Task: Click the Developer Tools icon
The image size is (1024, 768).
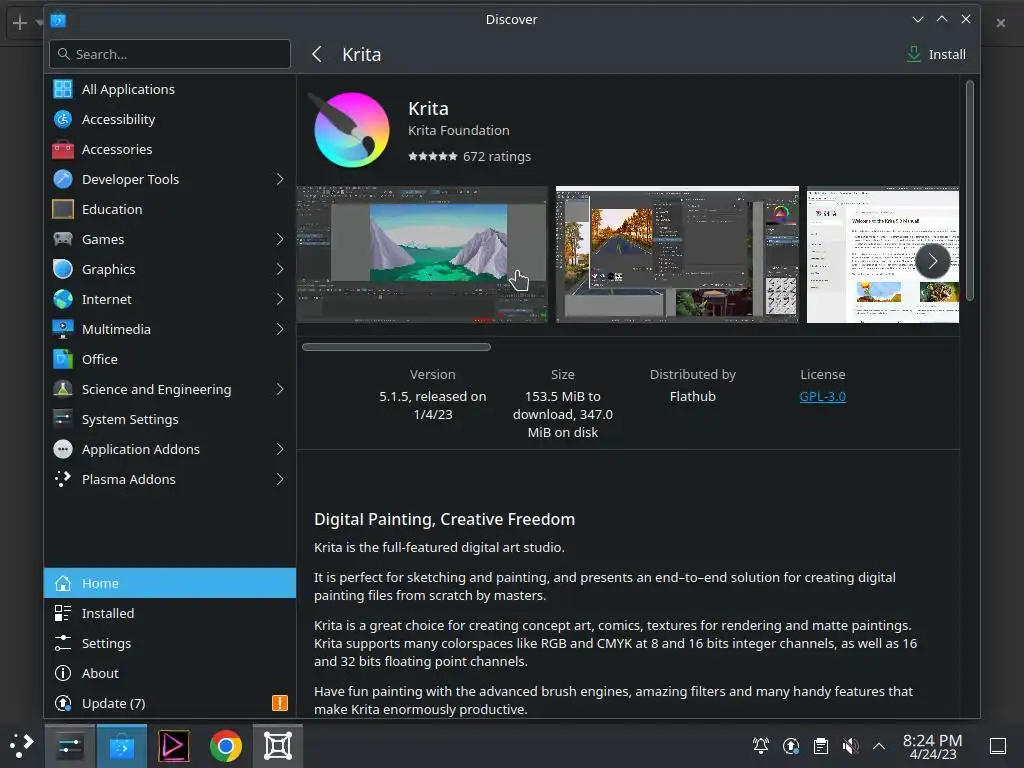Action: pyautogui.click(x=63, y=179)
